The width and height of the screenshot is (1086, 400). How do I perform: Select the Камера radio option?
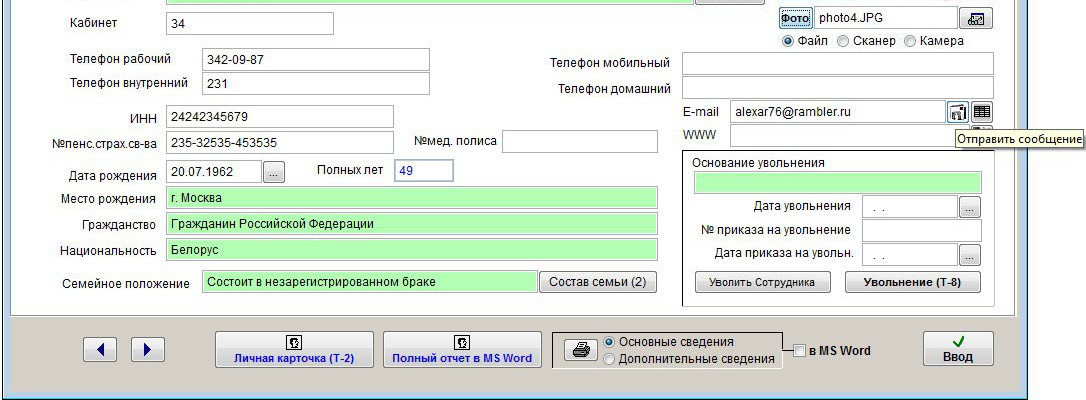pos(910,41)
